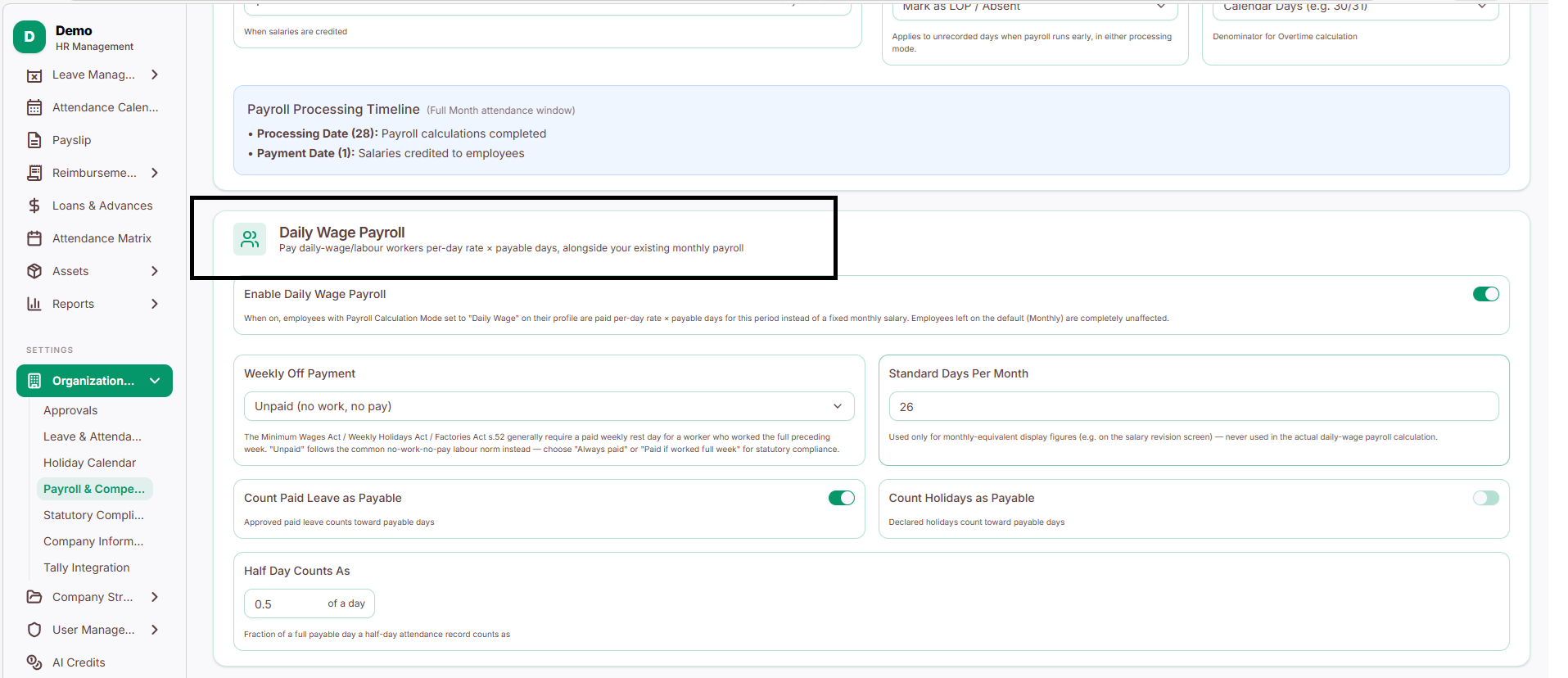Click 'Payment Date (1):' text

pos(306,153)
